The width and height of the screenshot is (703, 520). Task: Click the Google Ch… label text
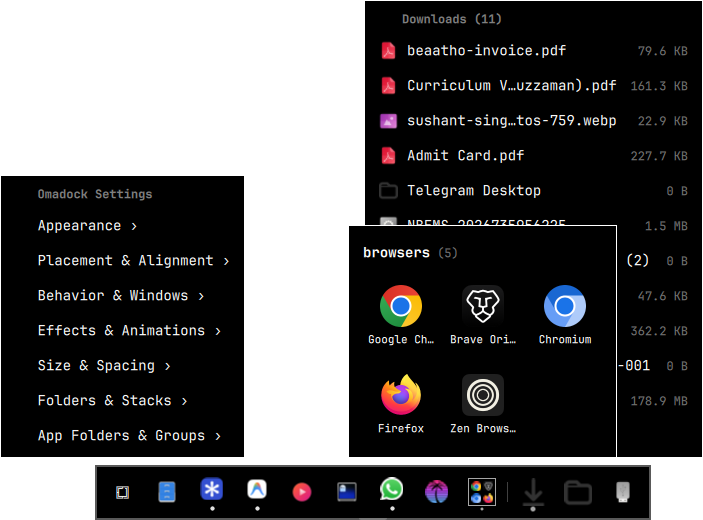coord(401,339)
